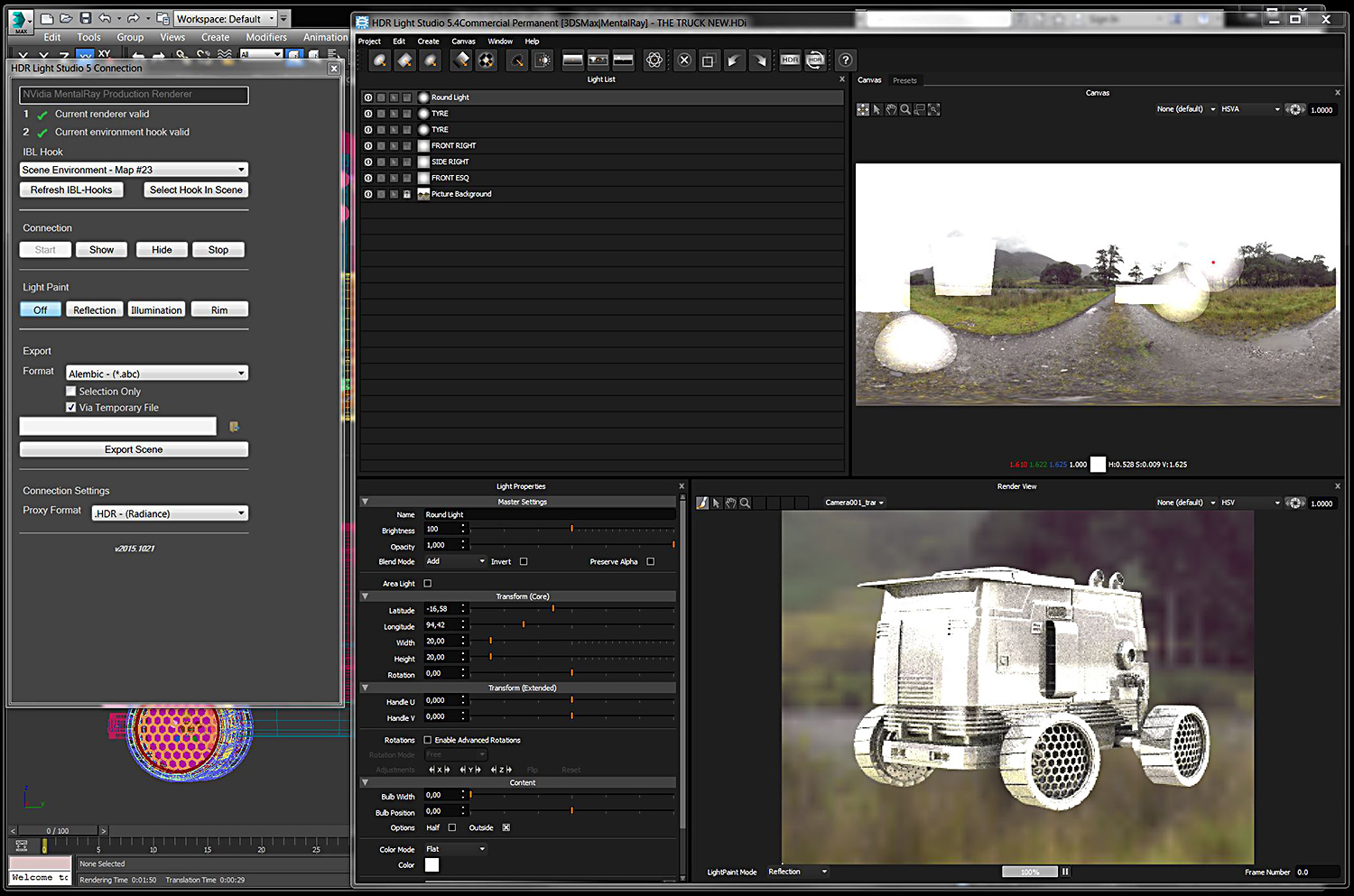Screen dimensions: 1354x896
Task: Collapse the Transform (Core) section
Action: pyautogui.click(x=365, y=596)
